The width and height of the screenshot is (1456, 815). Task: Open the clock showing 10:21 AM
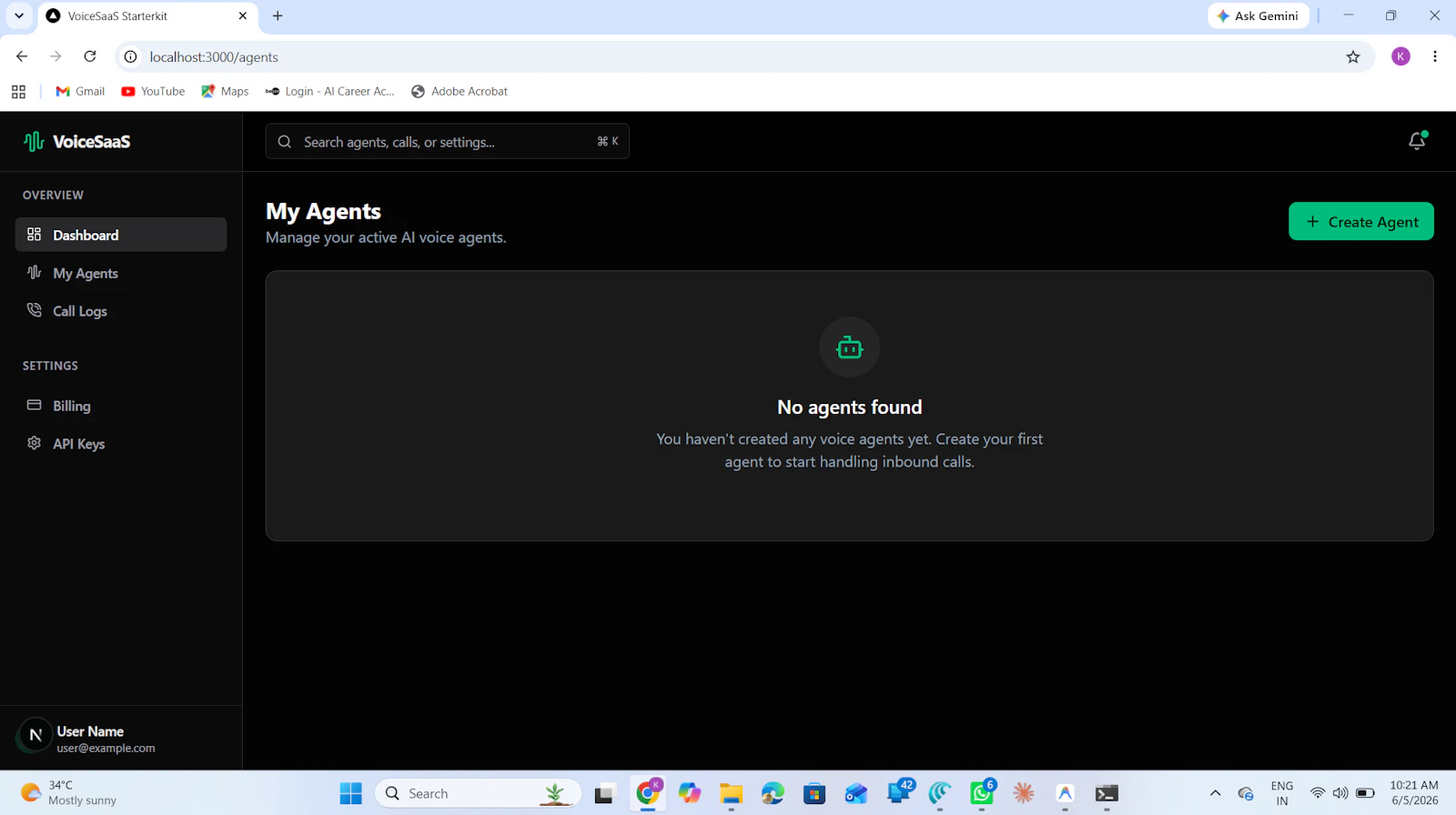[1414, 793]
